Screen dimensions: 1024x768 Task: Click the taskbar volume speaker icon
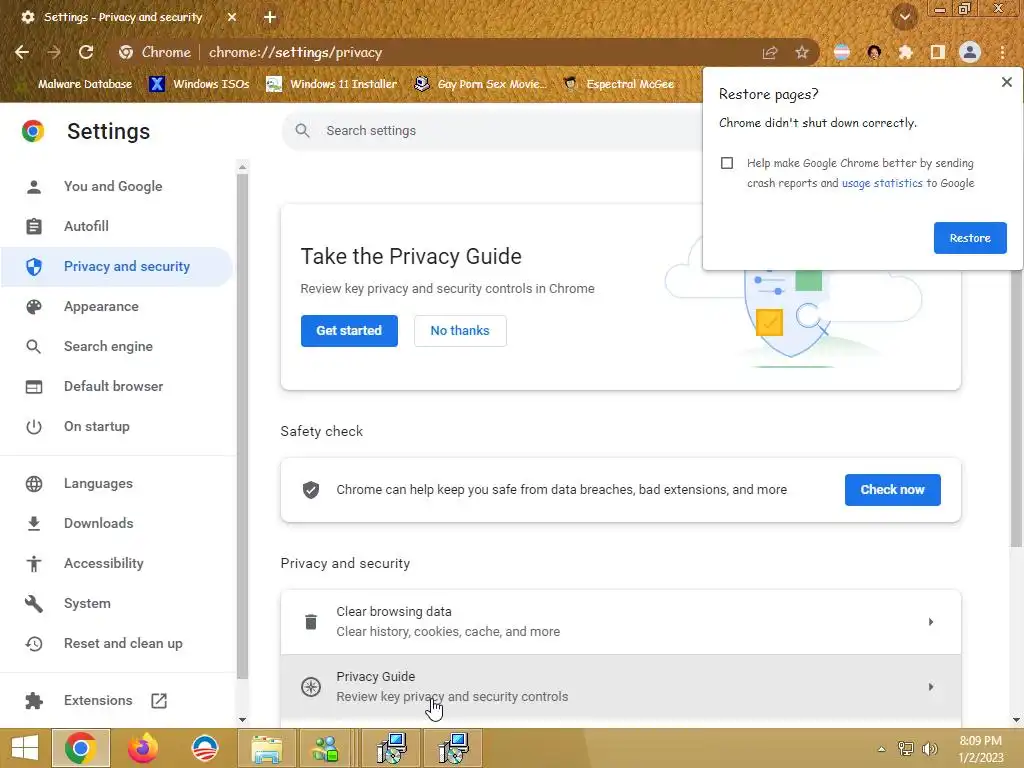pos(930,748)
